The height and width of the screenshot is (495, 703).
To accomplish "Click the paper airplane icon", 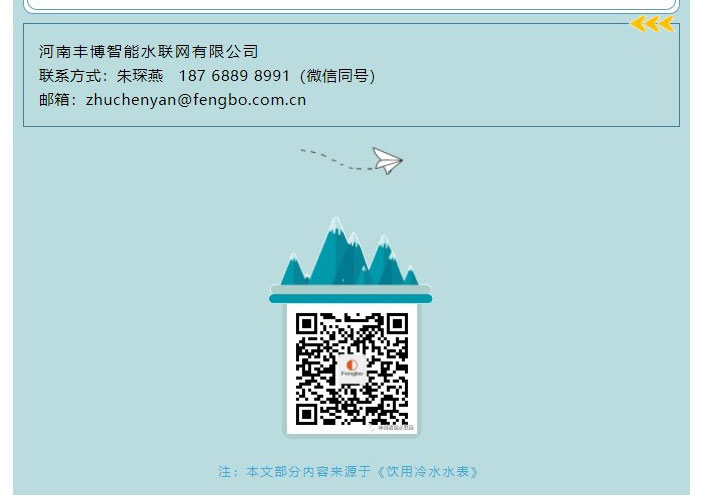I will tap(387, 161).
